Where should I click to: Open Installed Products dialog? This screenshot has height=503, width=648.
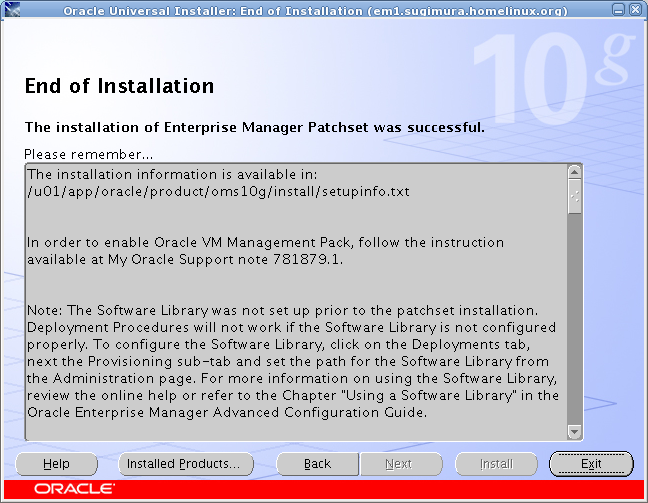[x=186, y=464]
